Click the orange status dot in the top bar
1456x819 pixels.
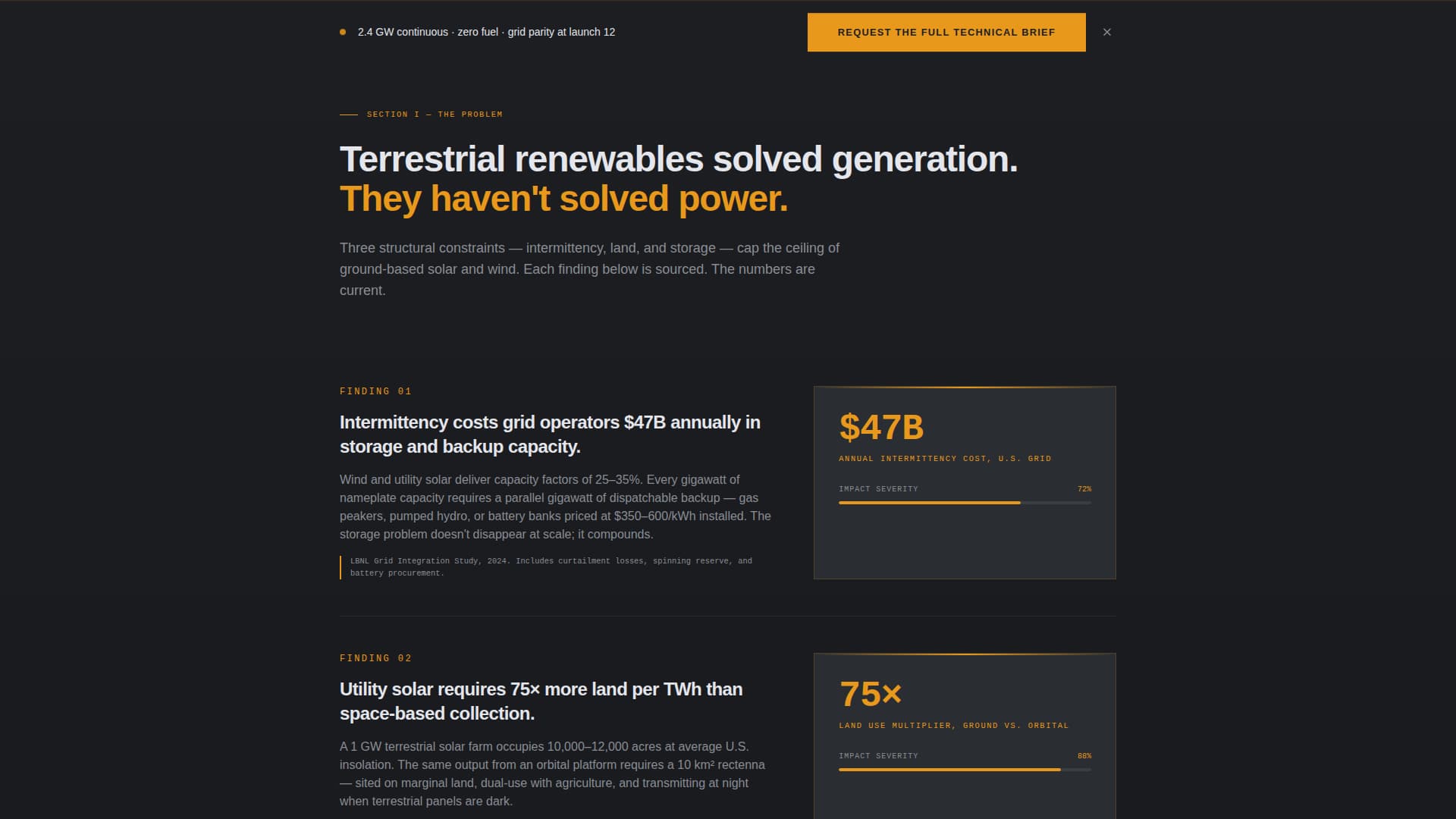pyautogui.click(x=343, y=32)
